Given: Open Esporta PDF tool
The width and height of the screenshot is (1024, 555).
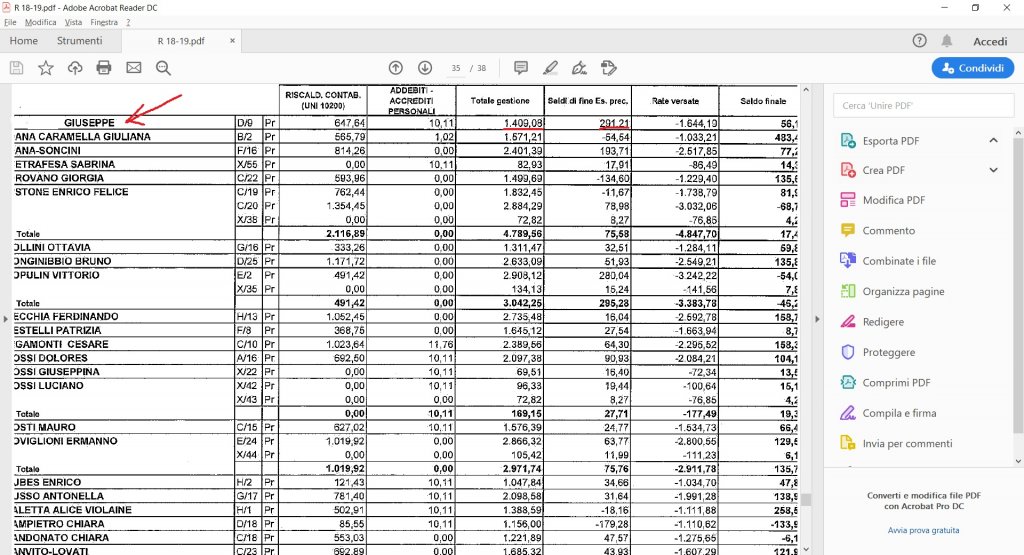Looking at the screenshot, I should 891,140.
